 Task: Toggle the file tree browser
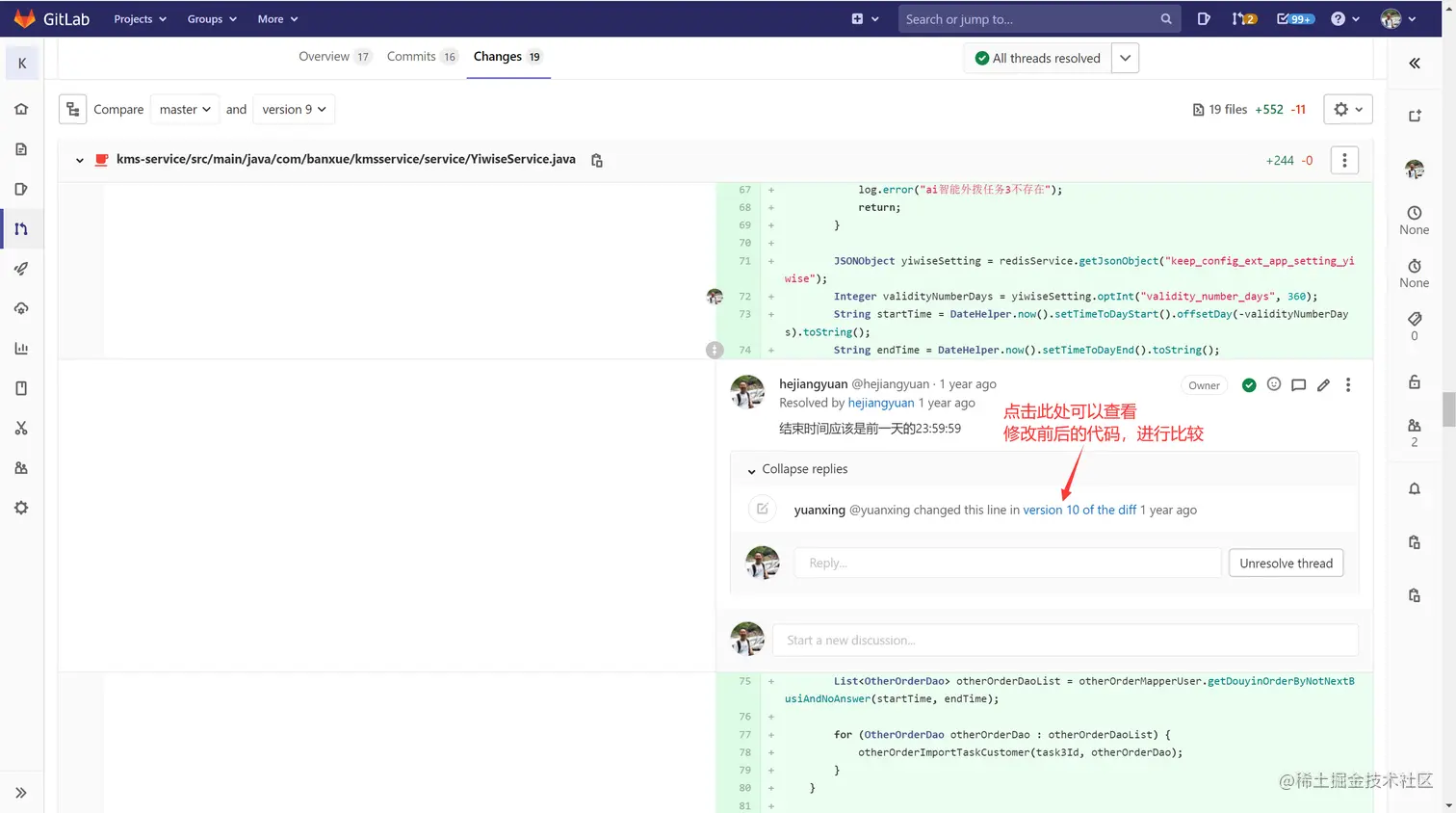point(73,110)
